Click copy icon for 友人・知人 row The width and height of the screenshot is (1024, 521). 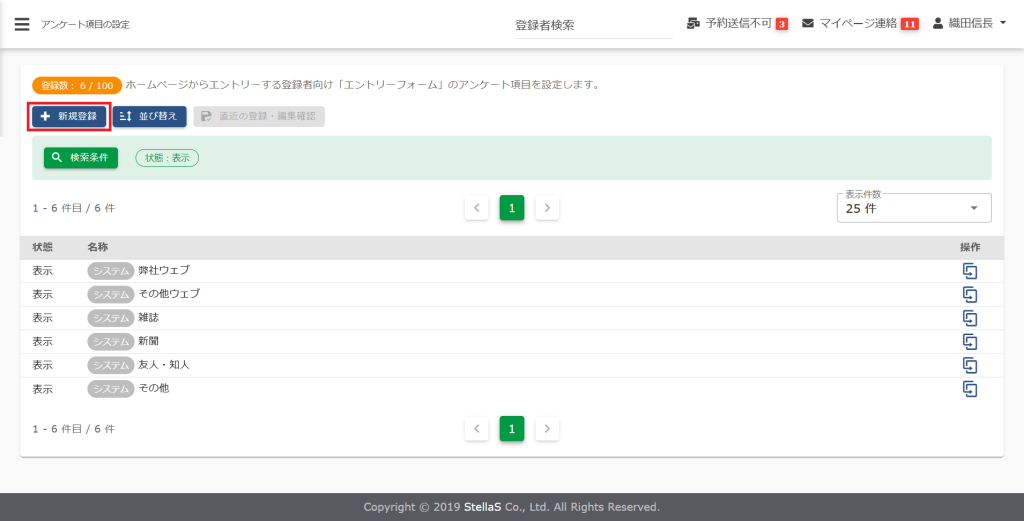969,365
